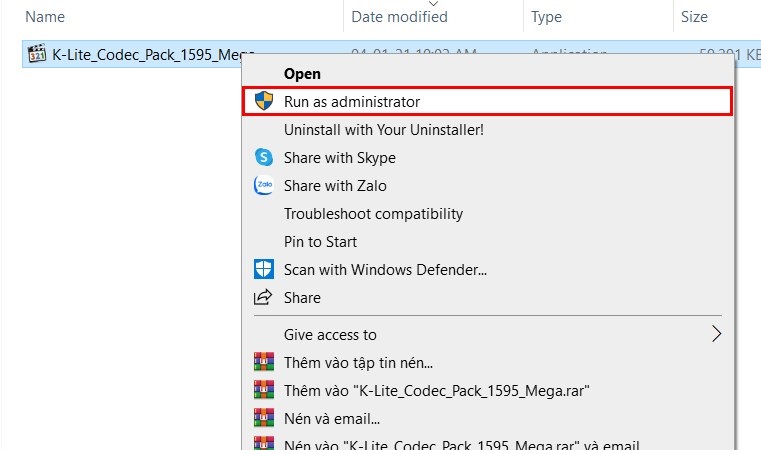Click the UAC shield icon beside Run as administrator

[x=264, y=102]
